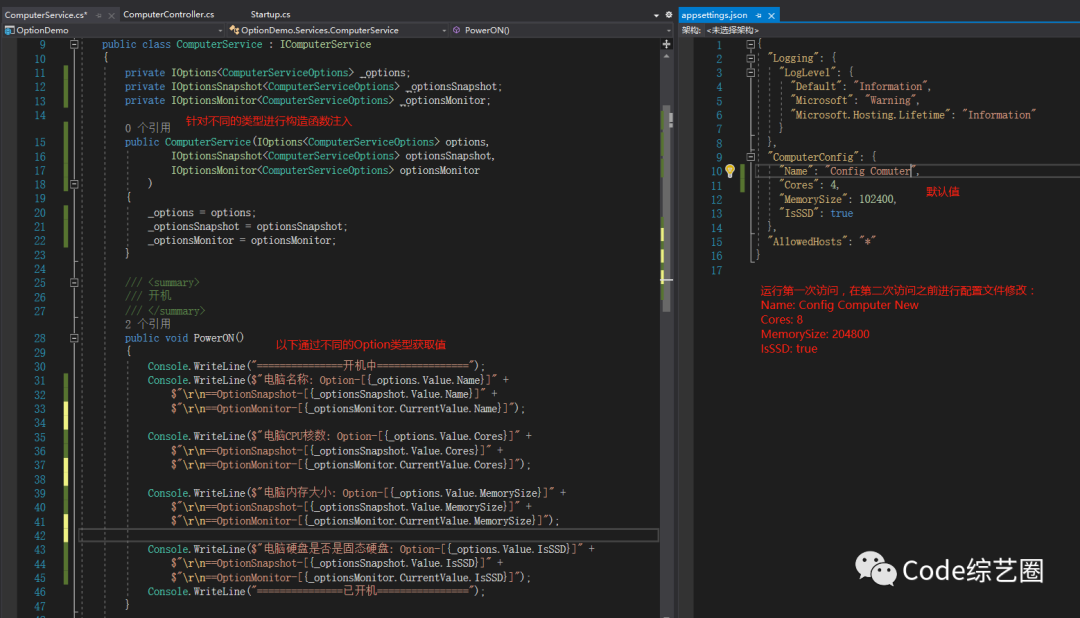Click the '_options = options;' assignment line
Image resolution: width=1080 pixels, height=618 pixels.
click(x=201, y=213)
